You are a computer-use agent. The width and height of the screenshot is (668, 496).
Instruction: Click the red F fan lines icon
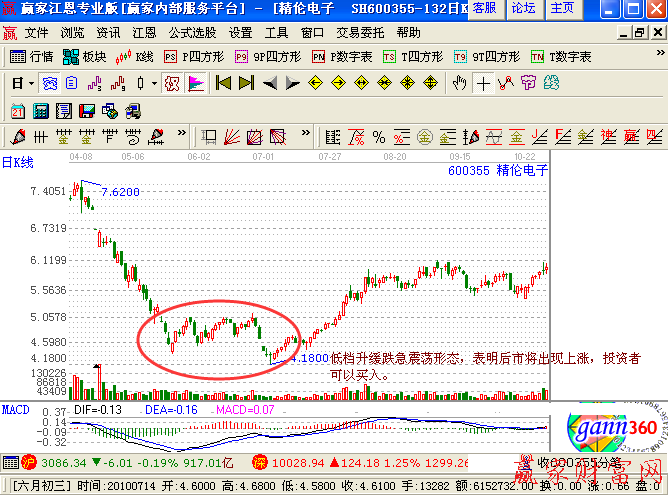(x=562, y=137)
